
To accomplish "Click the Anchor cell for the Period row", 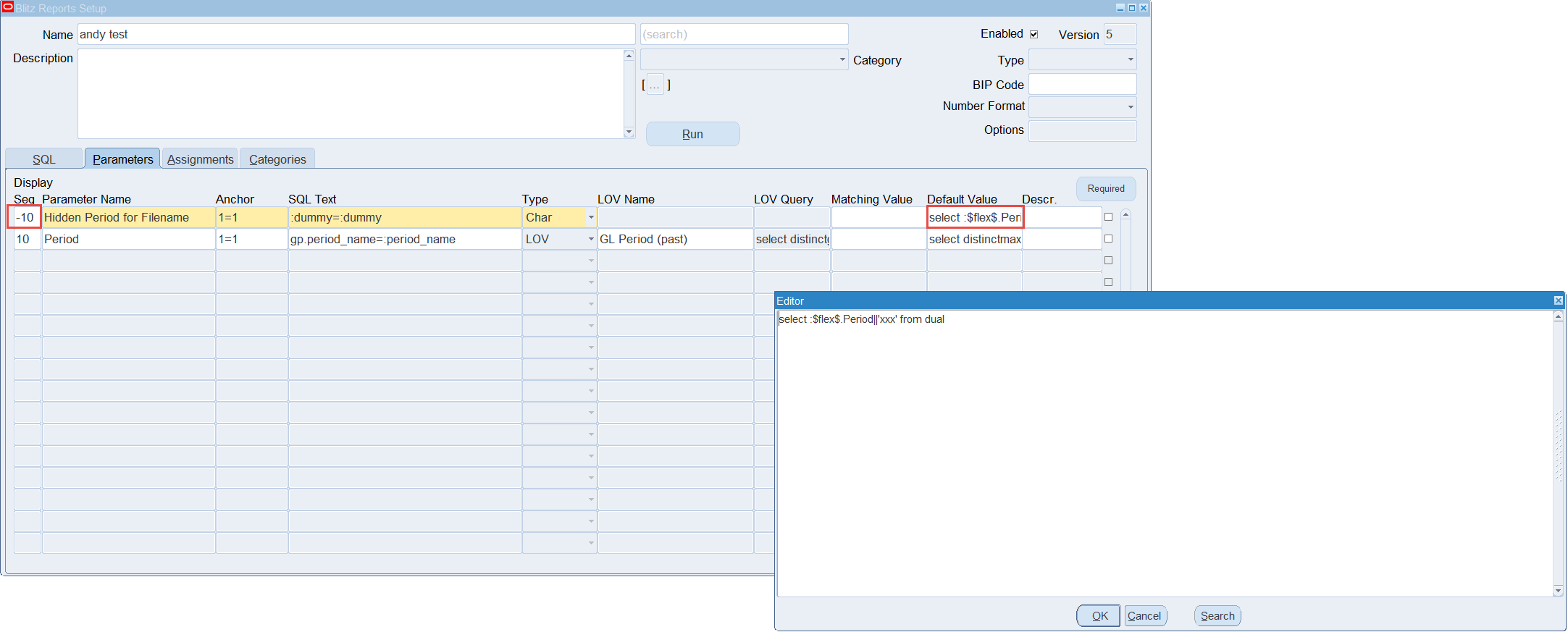I will tap(251, 239).
